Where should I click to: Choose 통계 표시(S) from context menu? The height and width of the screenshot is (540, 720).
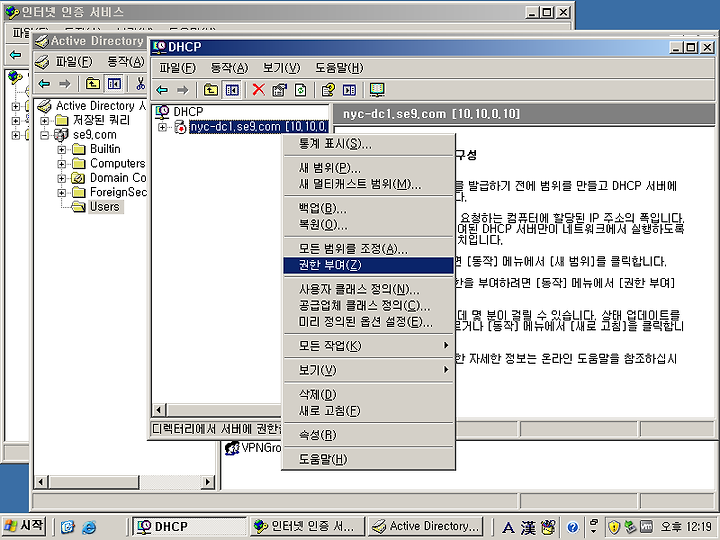click(368, 144)
